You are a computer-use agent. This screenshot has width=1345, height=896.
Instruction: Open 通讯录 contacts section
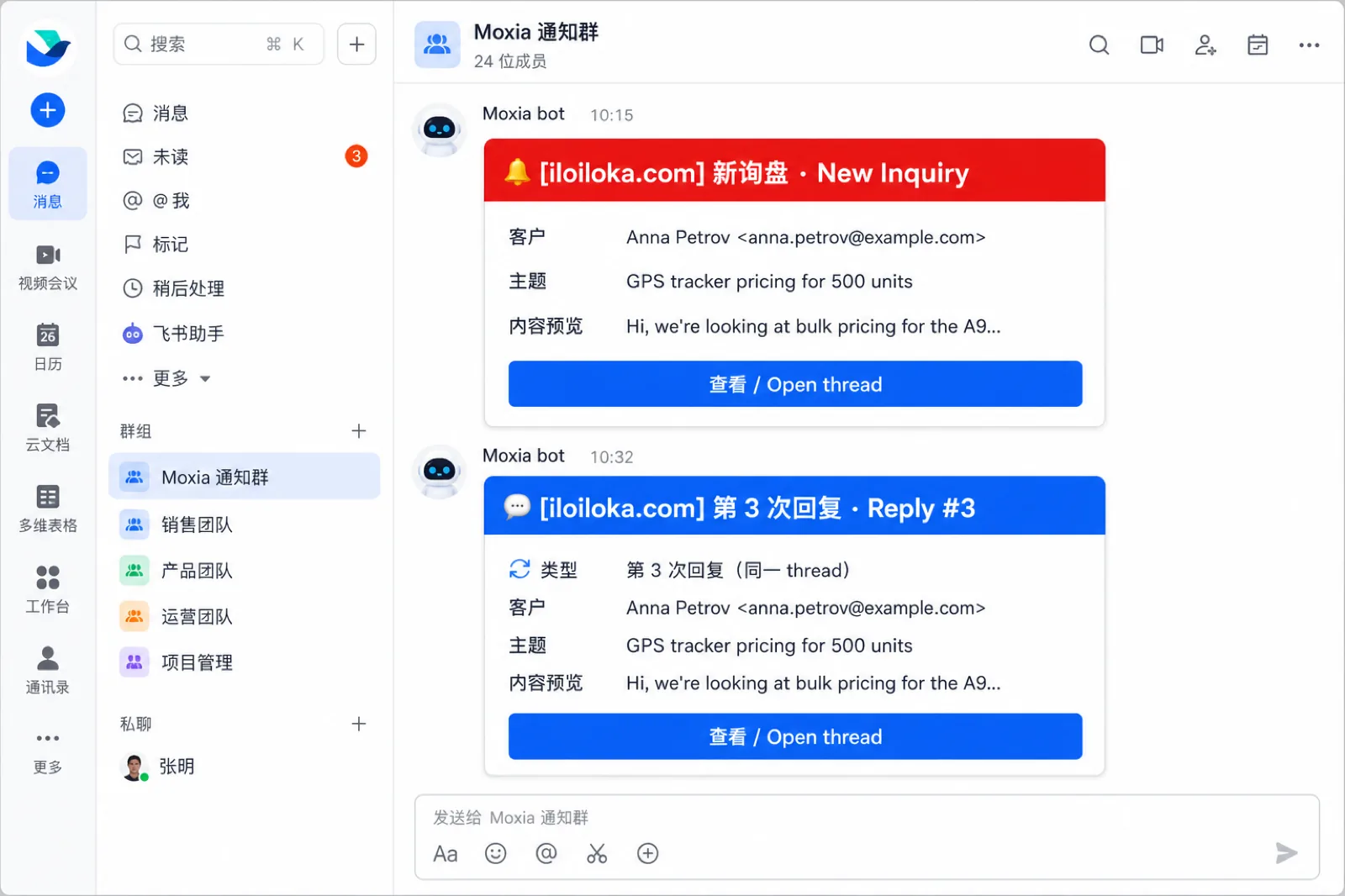coord(48,670)
